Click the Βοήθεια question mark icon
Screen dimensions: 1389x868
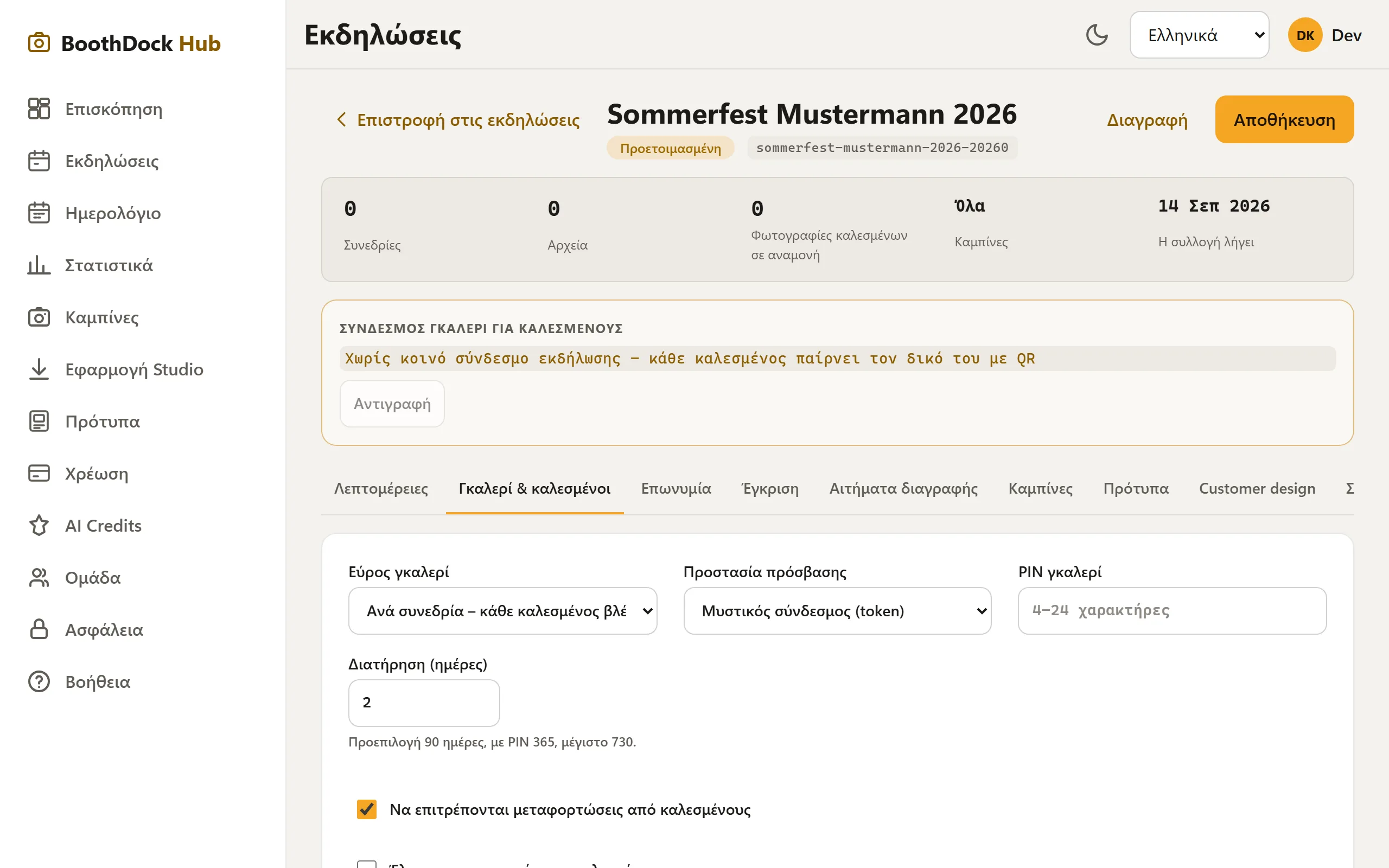pos(39,681)
